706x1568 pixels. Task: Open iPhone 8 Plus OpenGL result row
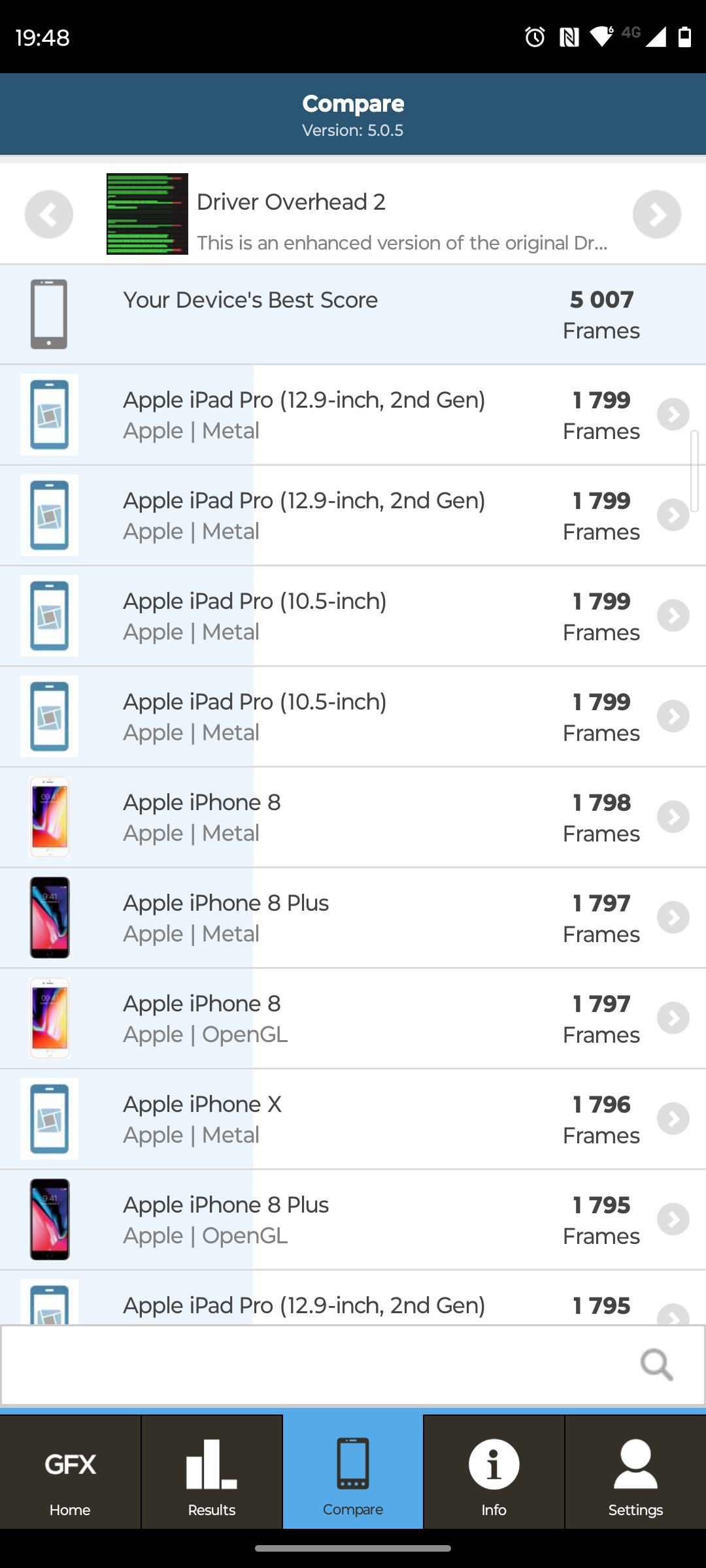[353, 1220]
